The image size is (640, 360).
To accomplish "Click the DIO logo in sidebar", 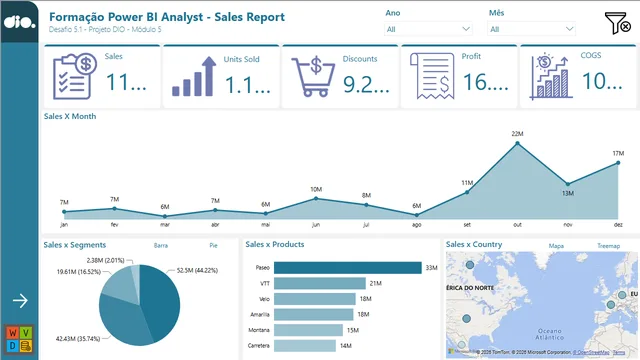I will pyautogui.click(x=20, y=22).
